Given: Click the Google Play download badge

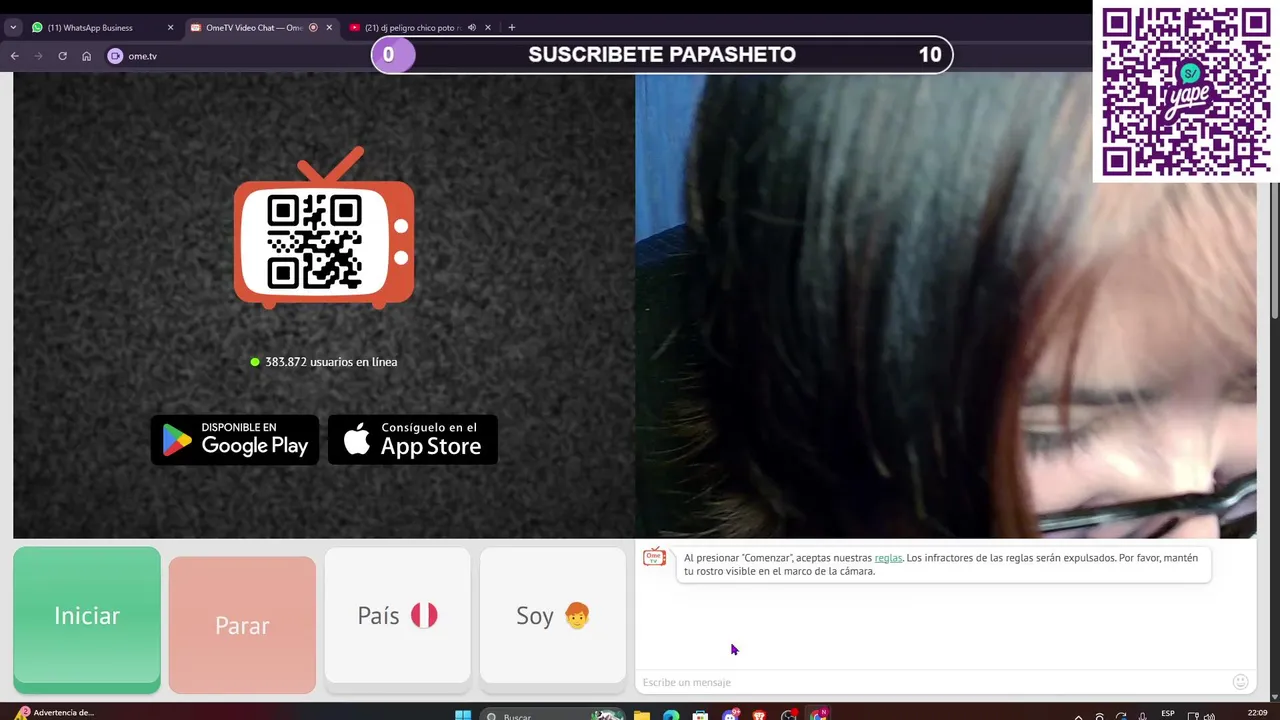Looking at the screenshot, I should pos(235,440).
